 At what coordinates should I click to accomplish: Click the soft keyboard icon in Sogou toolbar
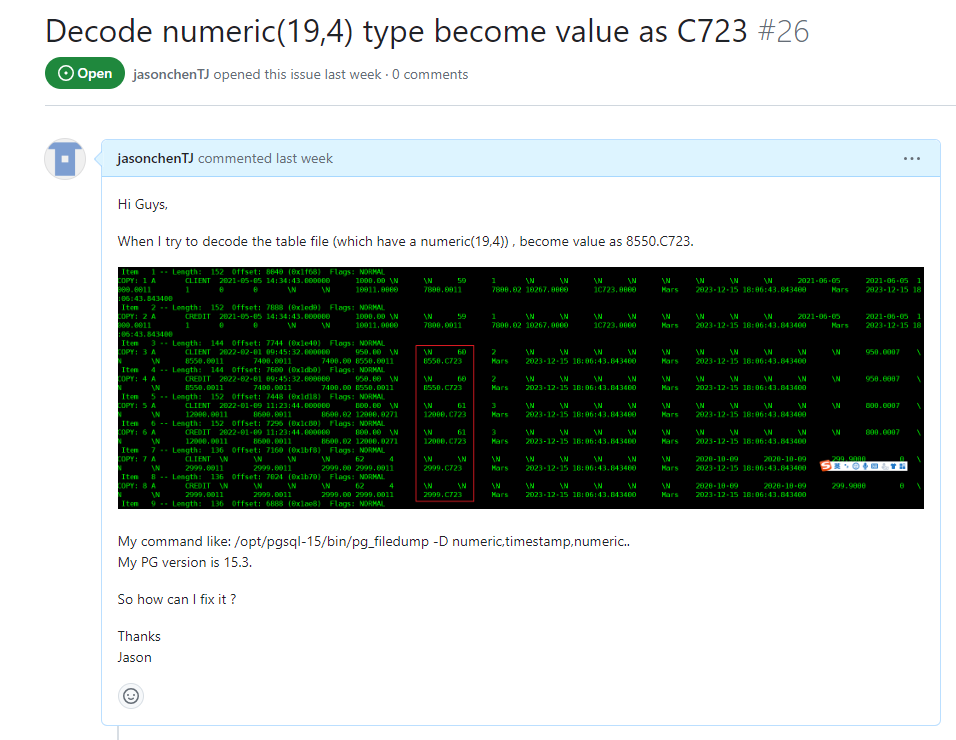pos(874,466)
